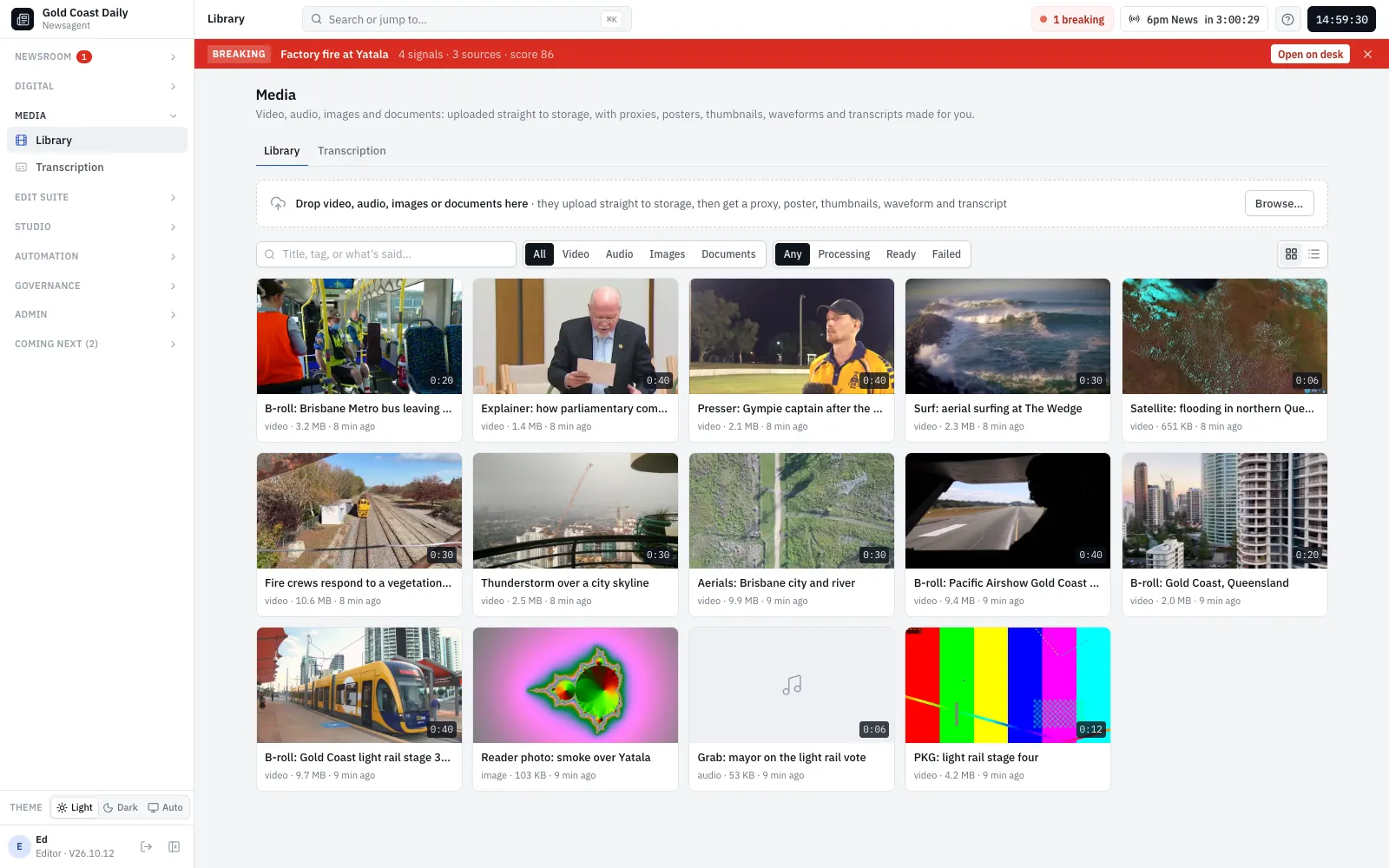1389x868 pixels.
Task: Open B-roll Gold Coast, Queensland thumbnail
Action: pyautogui.click(x=1225, y=510)
